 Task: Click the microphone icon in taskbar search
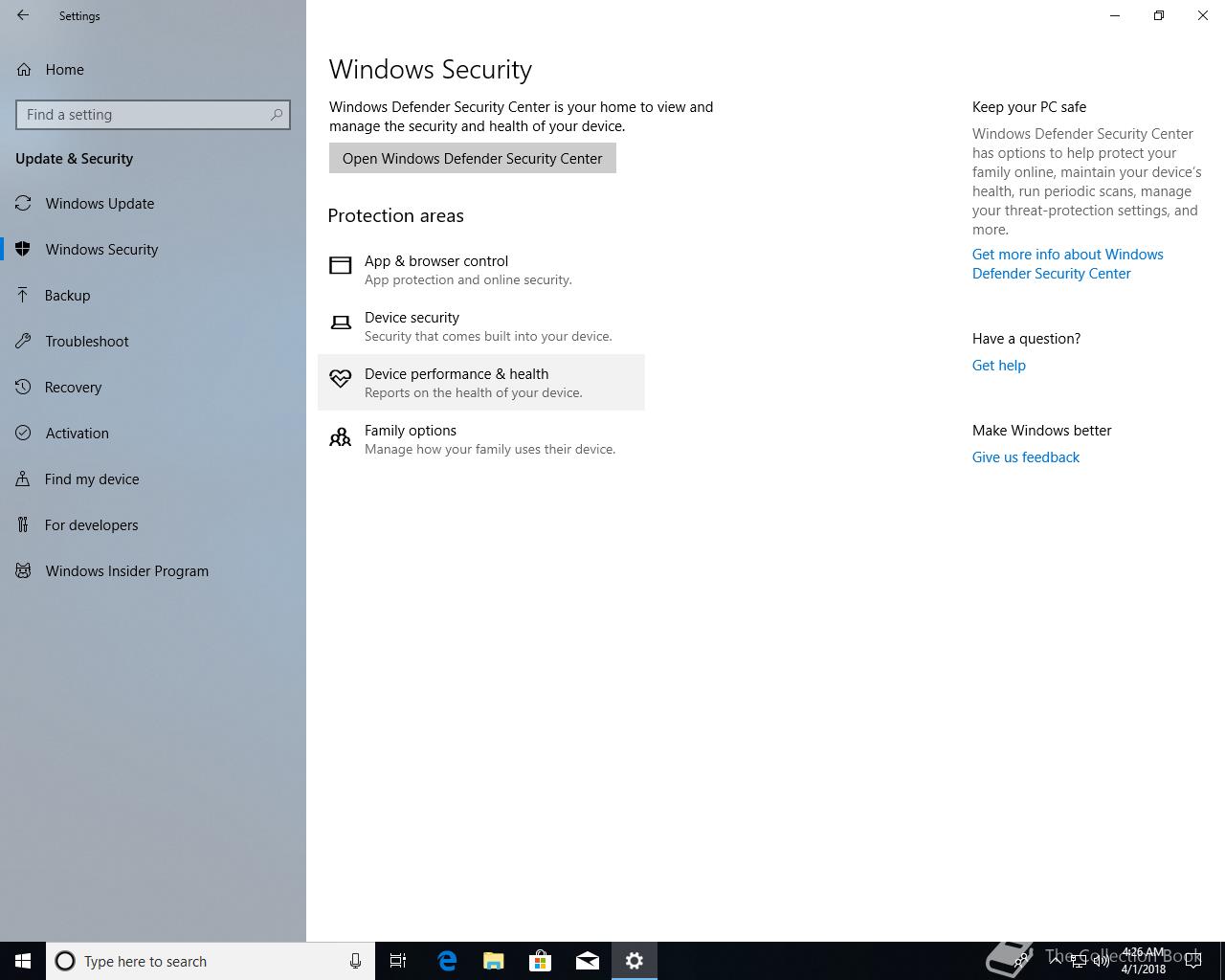click(x=355, y=961)
